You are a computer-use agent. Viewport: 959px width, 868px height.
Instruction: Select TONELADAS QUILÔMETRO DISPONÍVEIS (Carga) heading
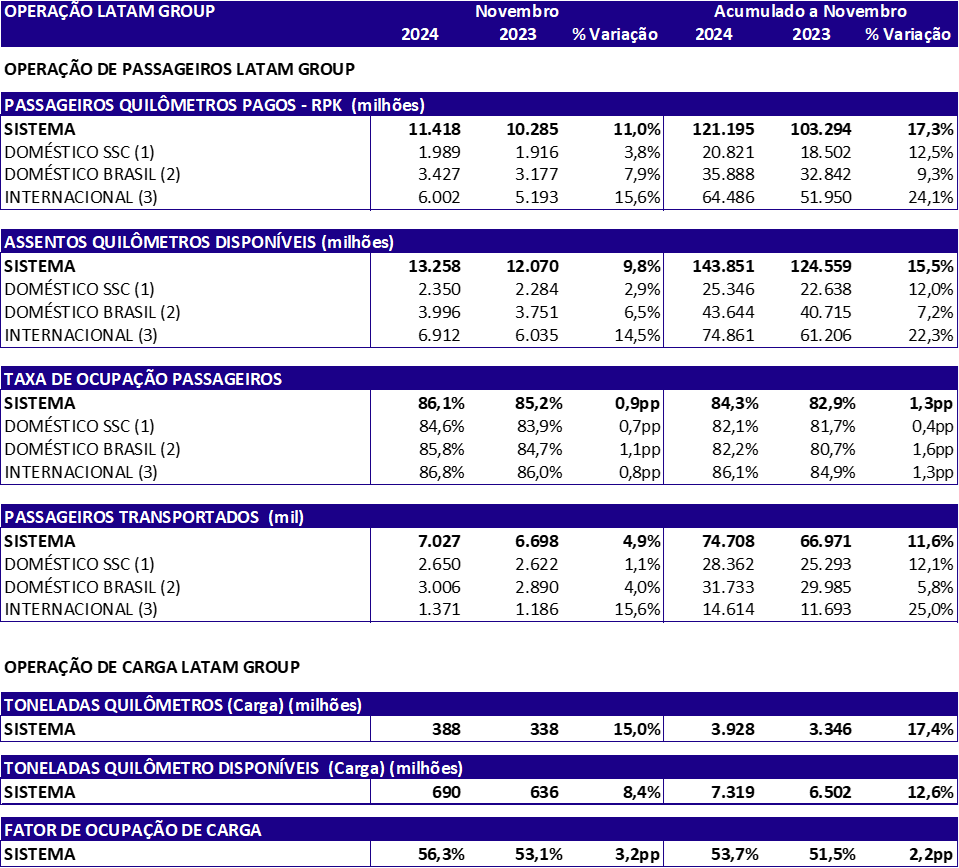pyautogui.click(x=233, y=768)
